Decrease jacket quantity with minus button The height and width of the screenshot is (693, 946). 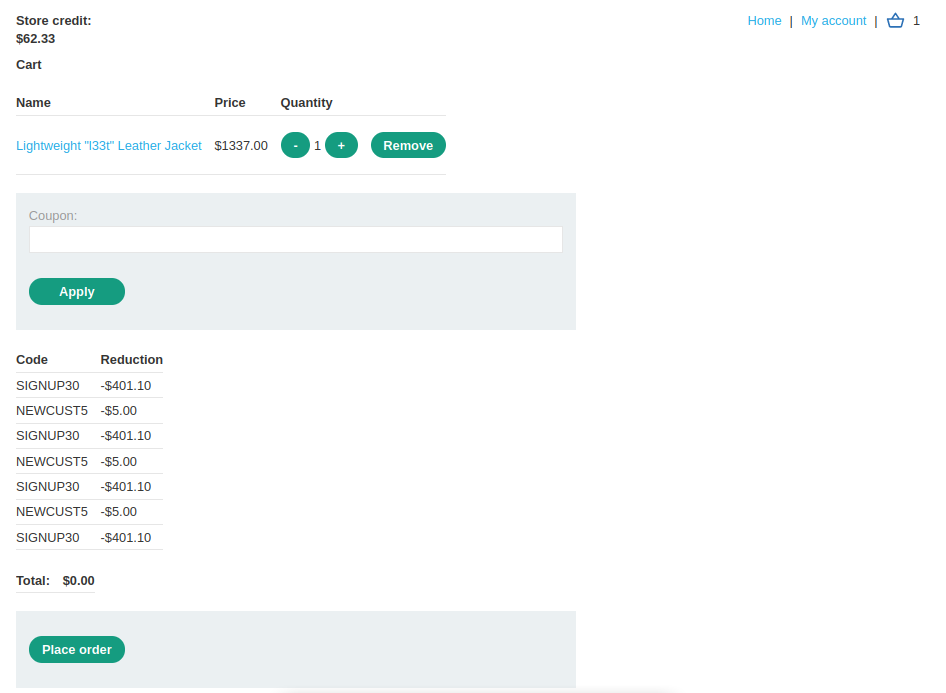pos(295,146)
